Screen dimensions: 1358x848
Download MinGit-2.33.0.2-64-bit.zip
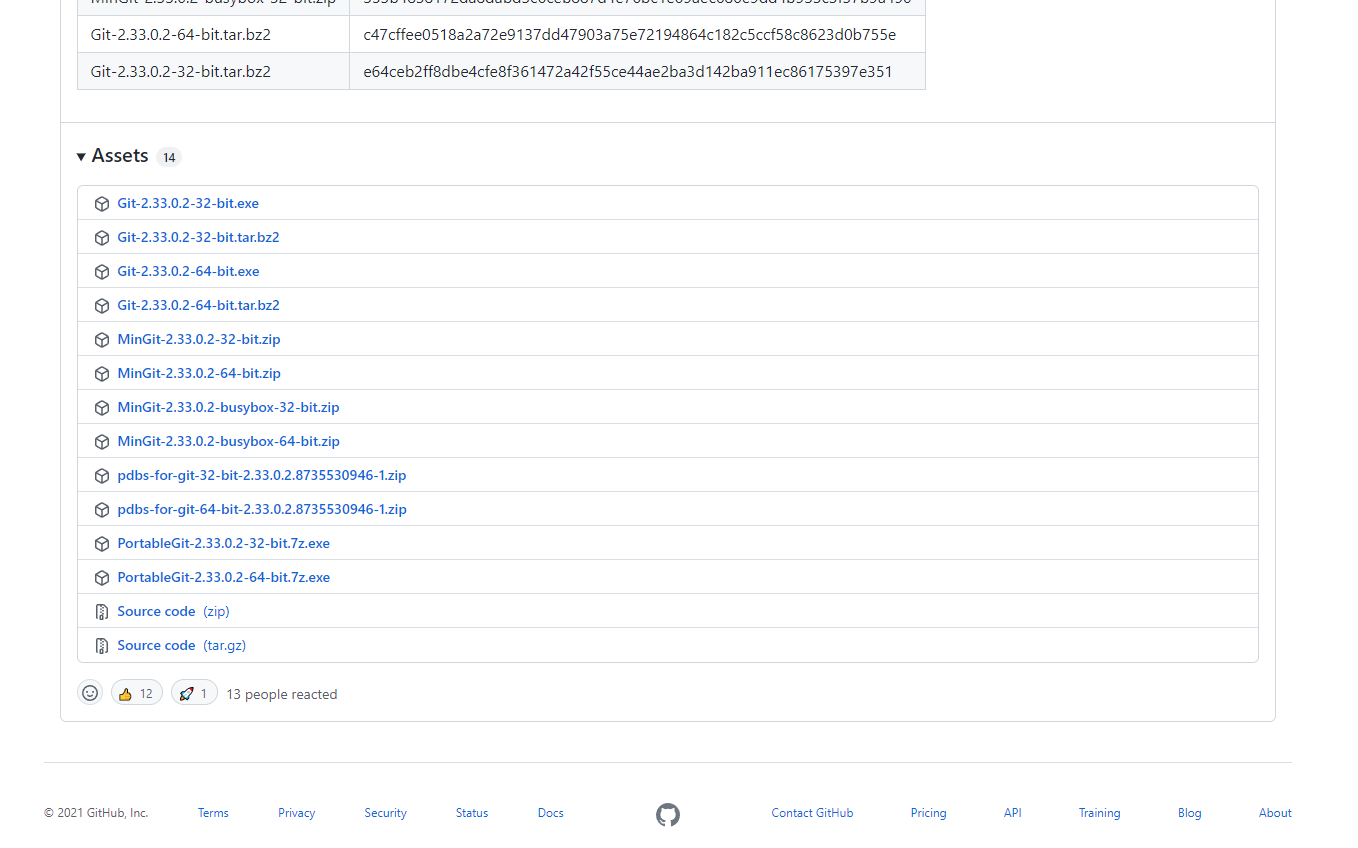[199, 373]
